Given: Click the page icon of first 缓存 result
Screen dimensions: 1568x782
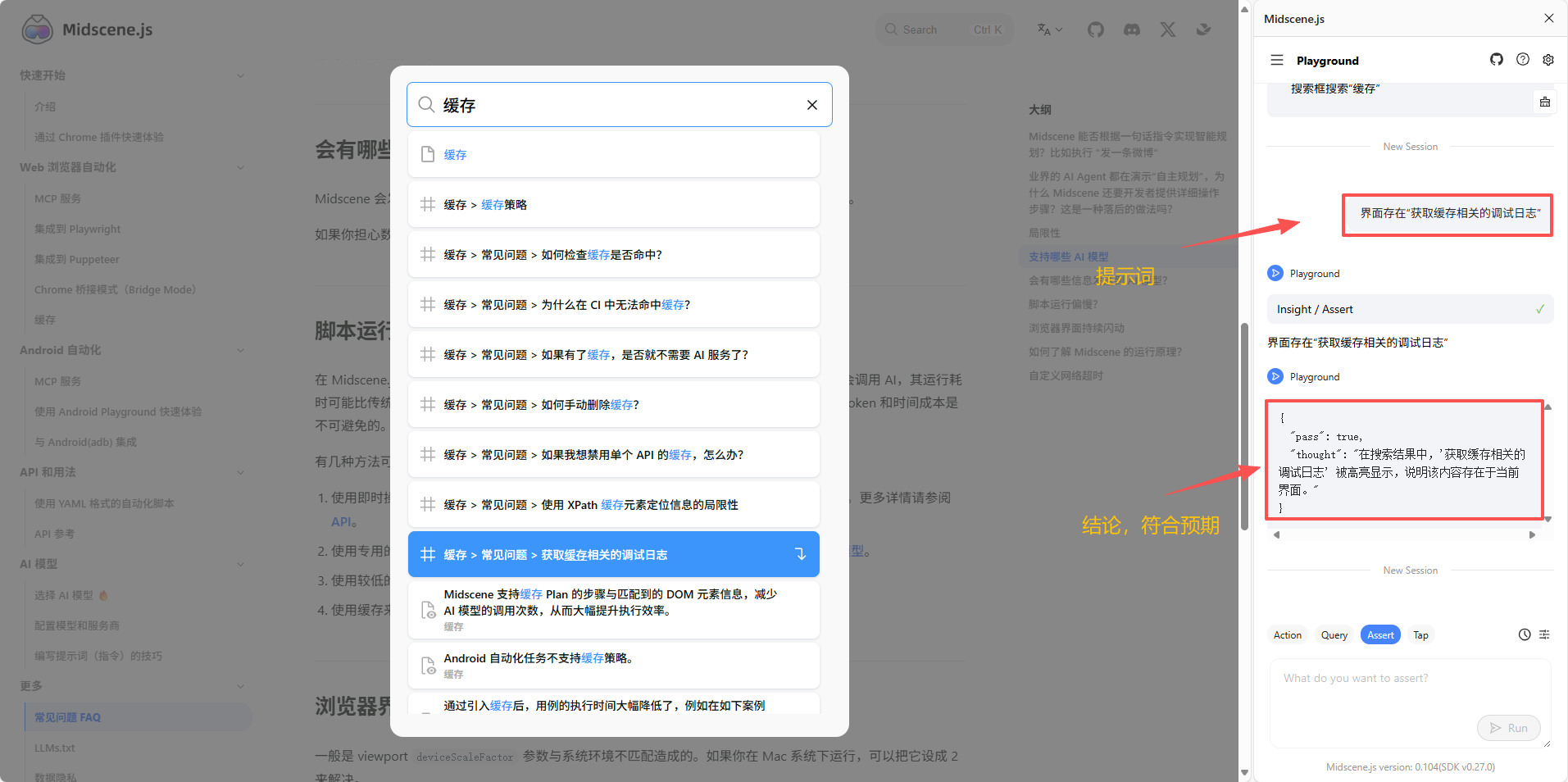Looking at the screenshot, I should (x=427, y=154).
